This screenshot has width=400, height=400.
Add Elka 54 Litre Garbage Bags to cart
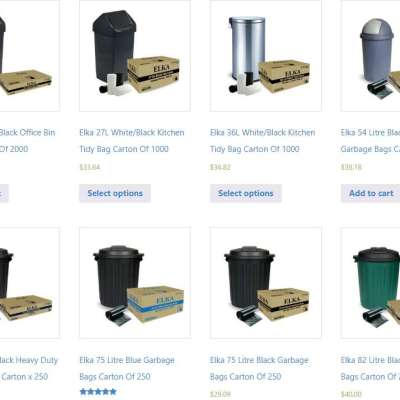(370, 193)
